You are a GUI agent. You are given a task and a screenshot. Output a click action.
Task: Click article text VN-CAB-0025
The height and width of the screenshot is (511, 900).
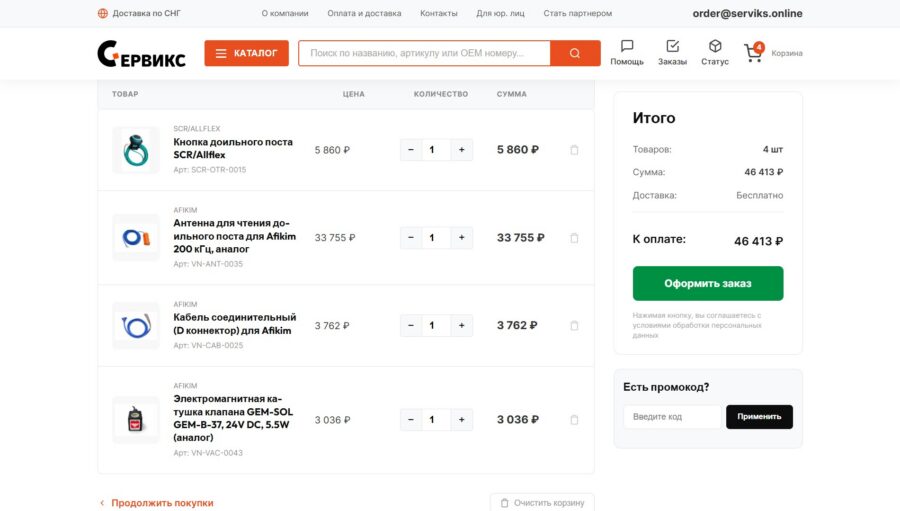pos(217,346)
